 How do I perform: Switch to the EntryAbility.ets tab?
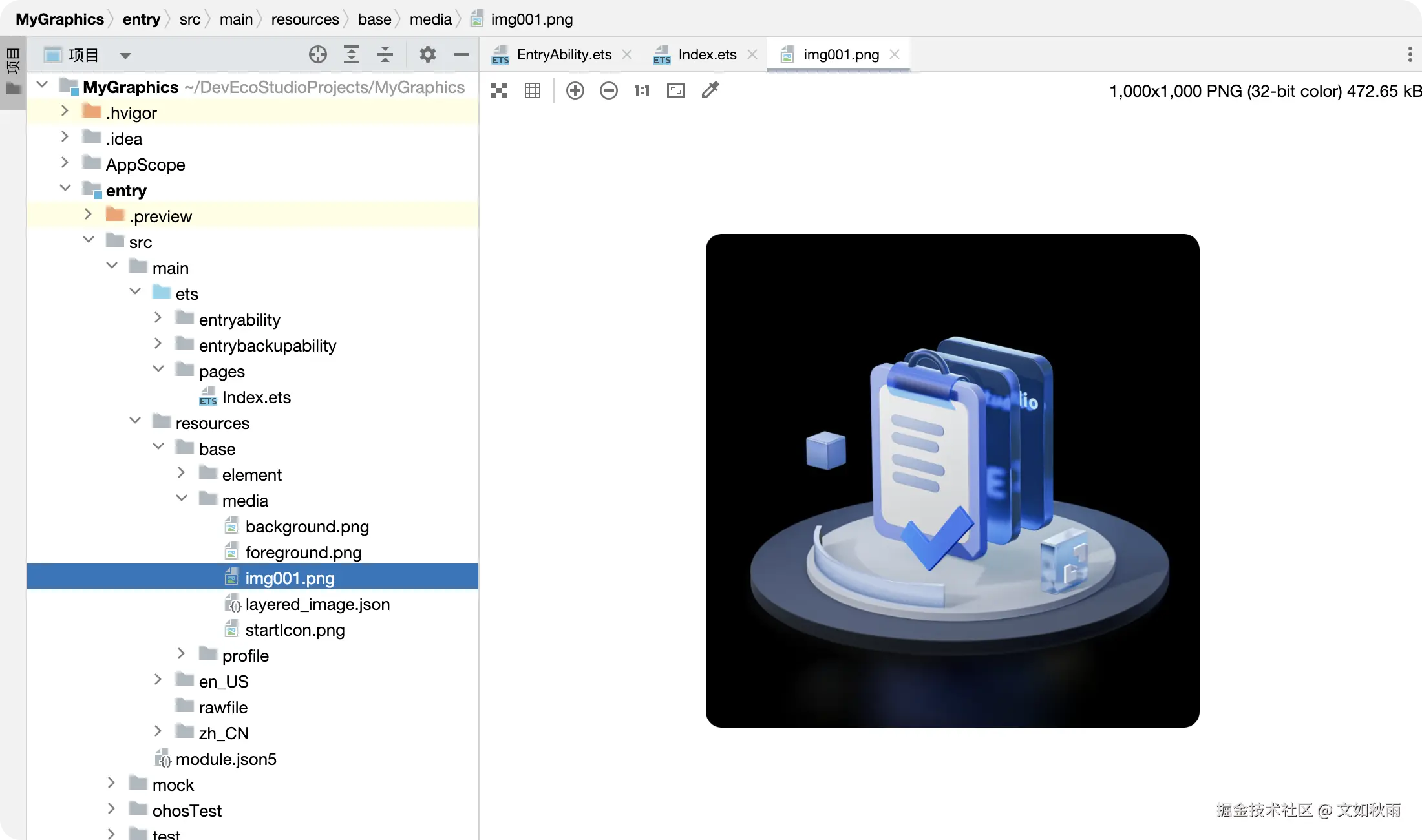(x=564, y=55)
